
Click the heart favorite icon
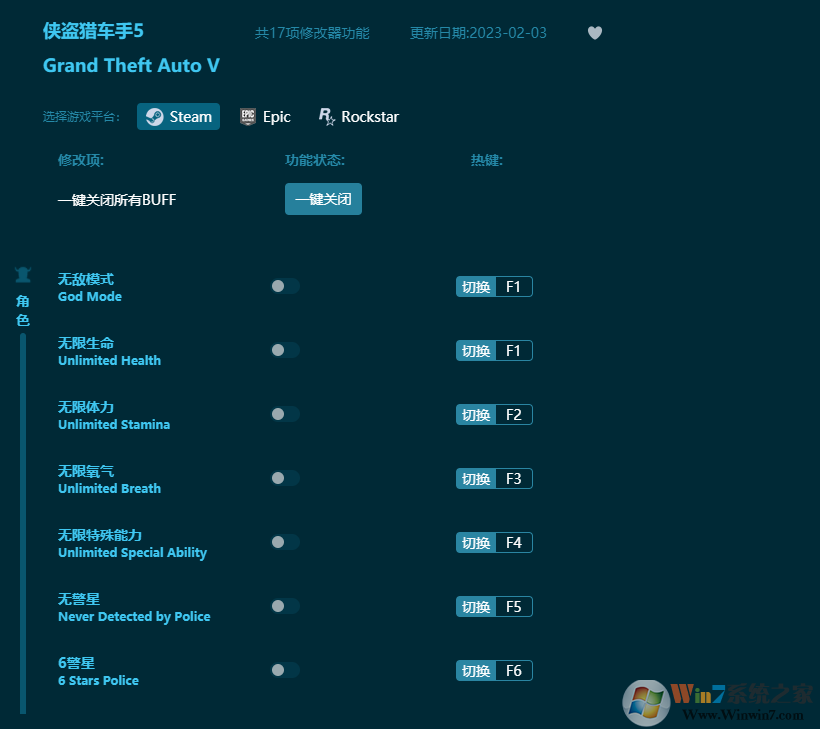(x=595, y=33)
